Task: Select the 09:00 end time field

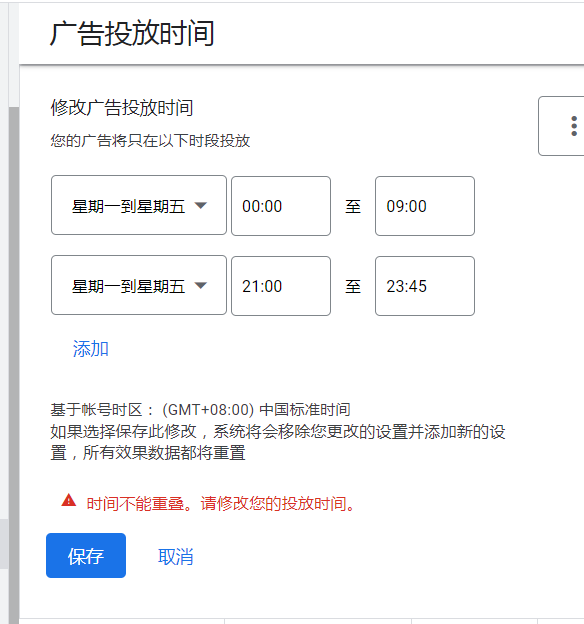Action: (425, 206)
